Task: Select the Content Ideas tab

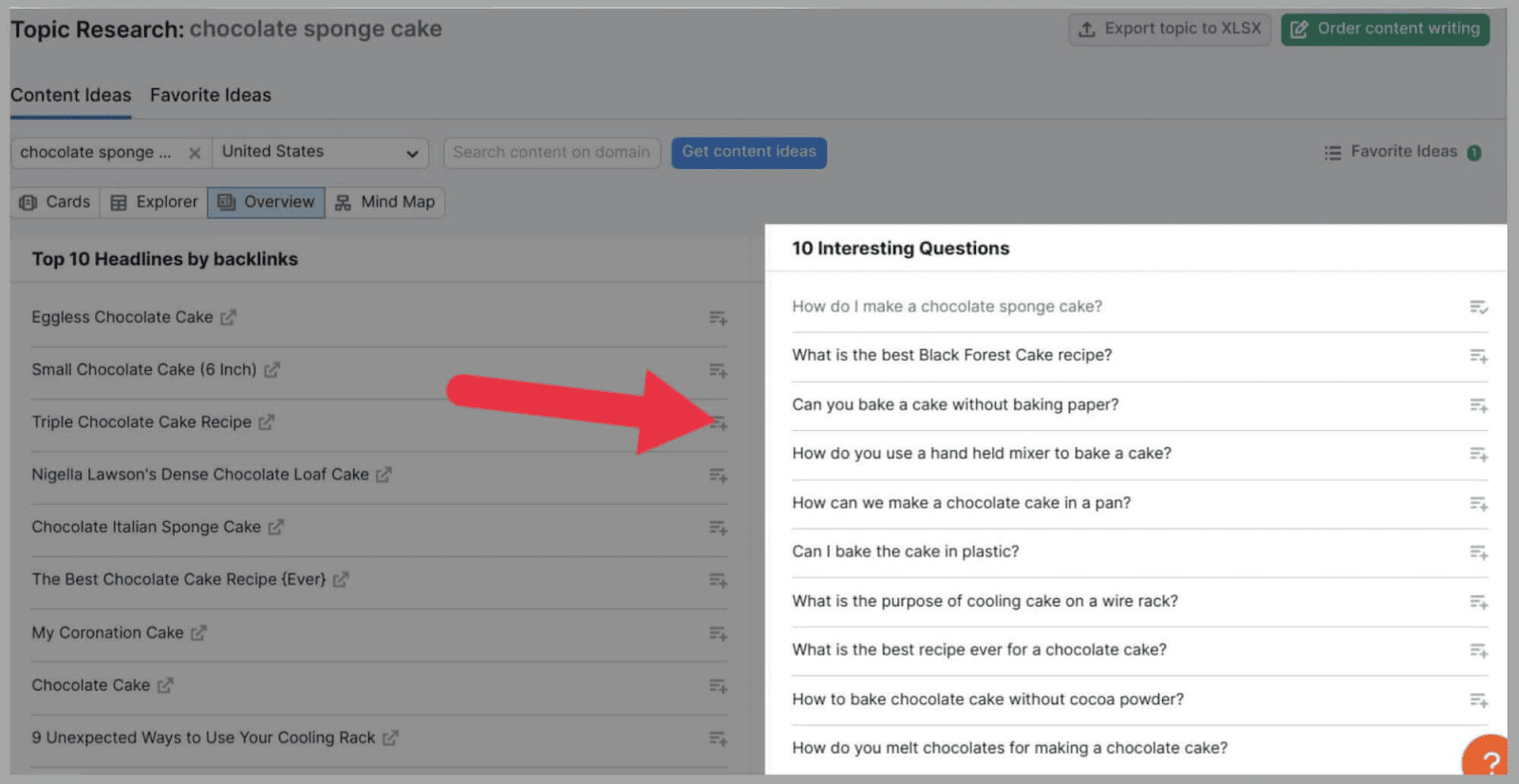Action: click(x=71, y=95)
